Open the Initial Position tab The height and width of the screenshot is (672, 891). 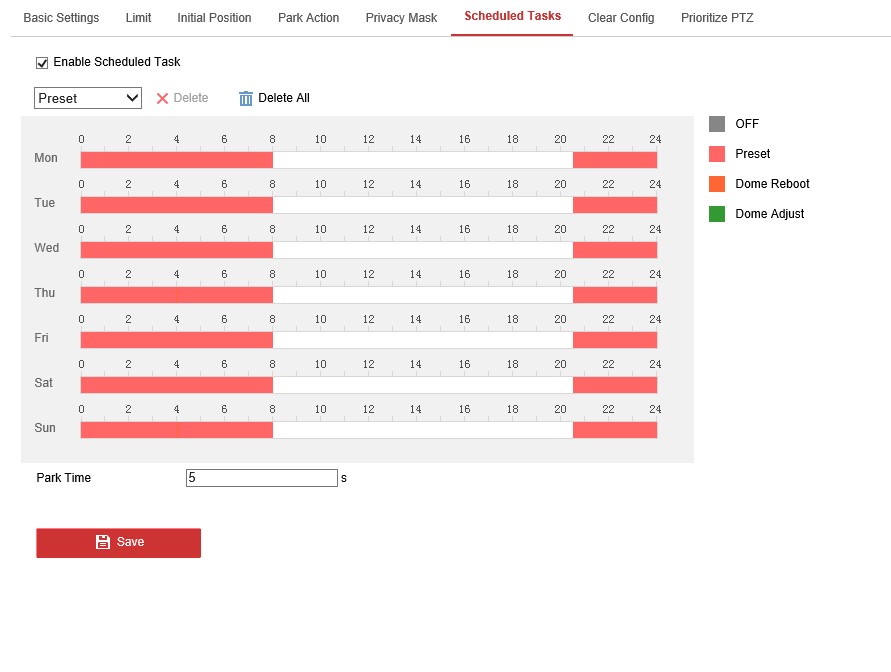click(x=214, y=18)
